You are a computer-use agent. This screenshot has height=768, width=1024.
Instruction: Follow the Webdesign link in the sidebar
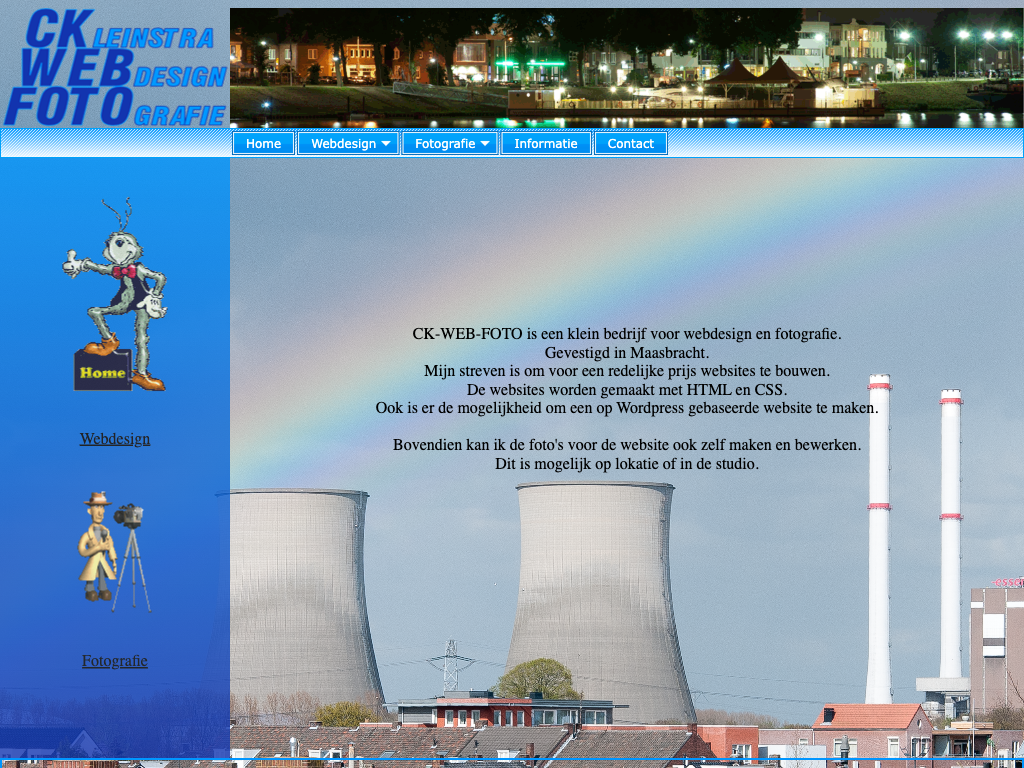point(115,438)
